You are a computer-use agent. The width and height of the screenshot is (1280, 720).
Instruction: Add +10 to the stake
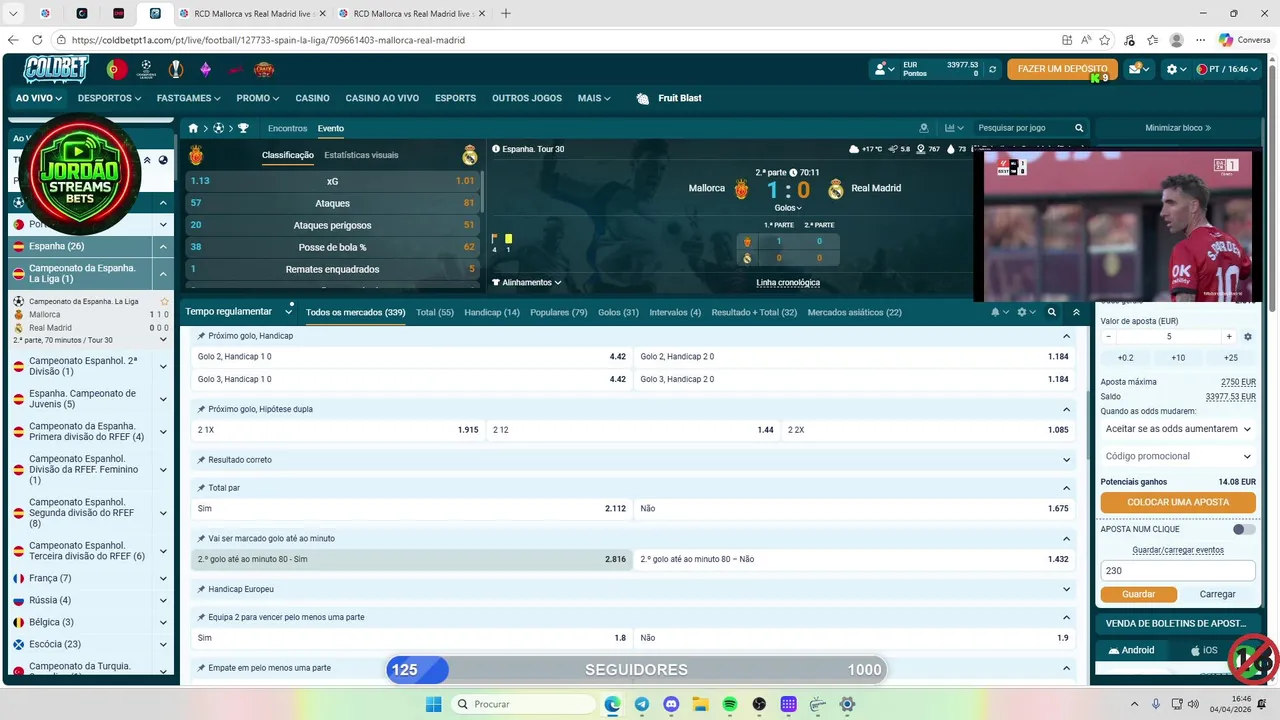[1178, 358]
